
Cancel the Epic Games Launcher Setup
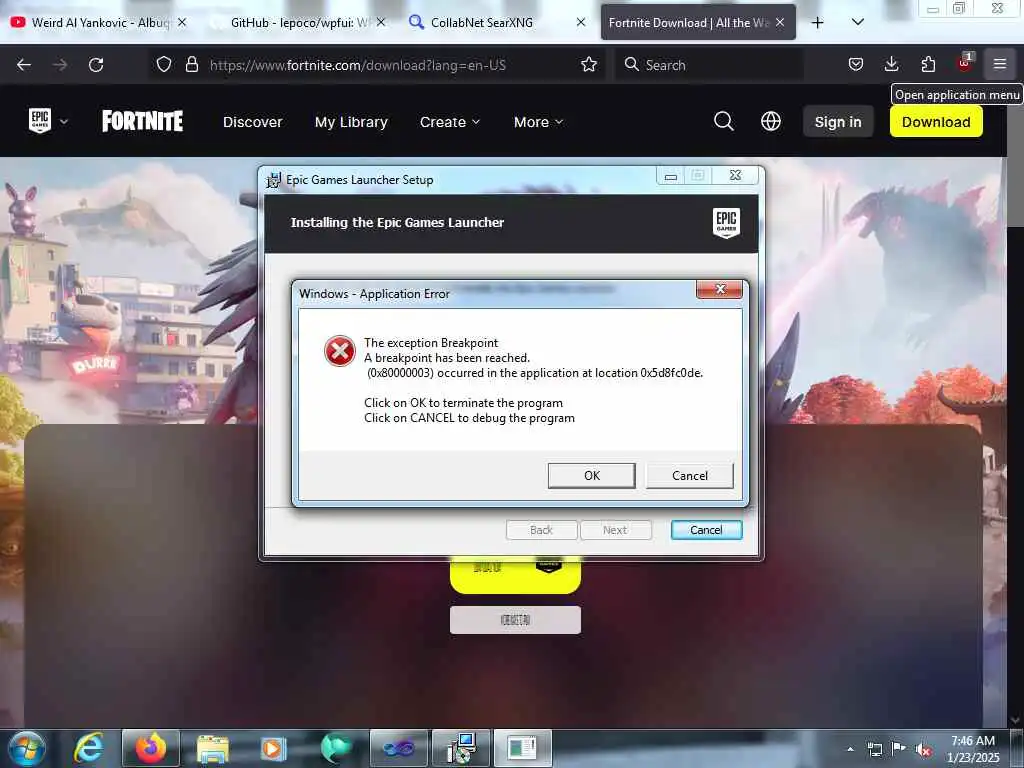pos(706,530)
